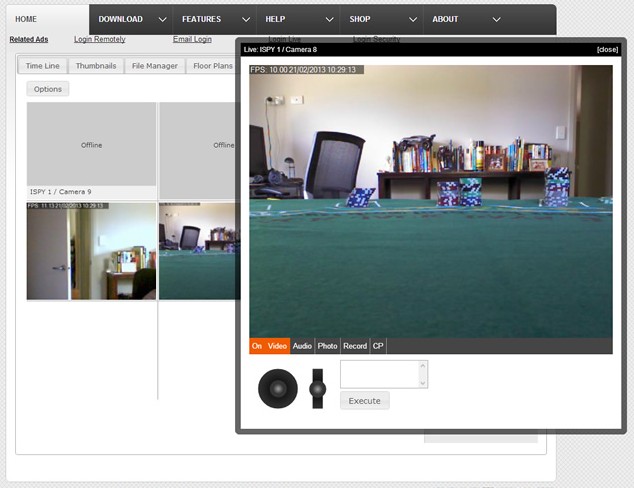
Task: Switch to the Time Line tab
Action: pyautogui.click(x=42, y=66)
